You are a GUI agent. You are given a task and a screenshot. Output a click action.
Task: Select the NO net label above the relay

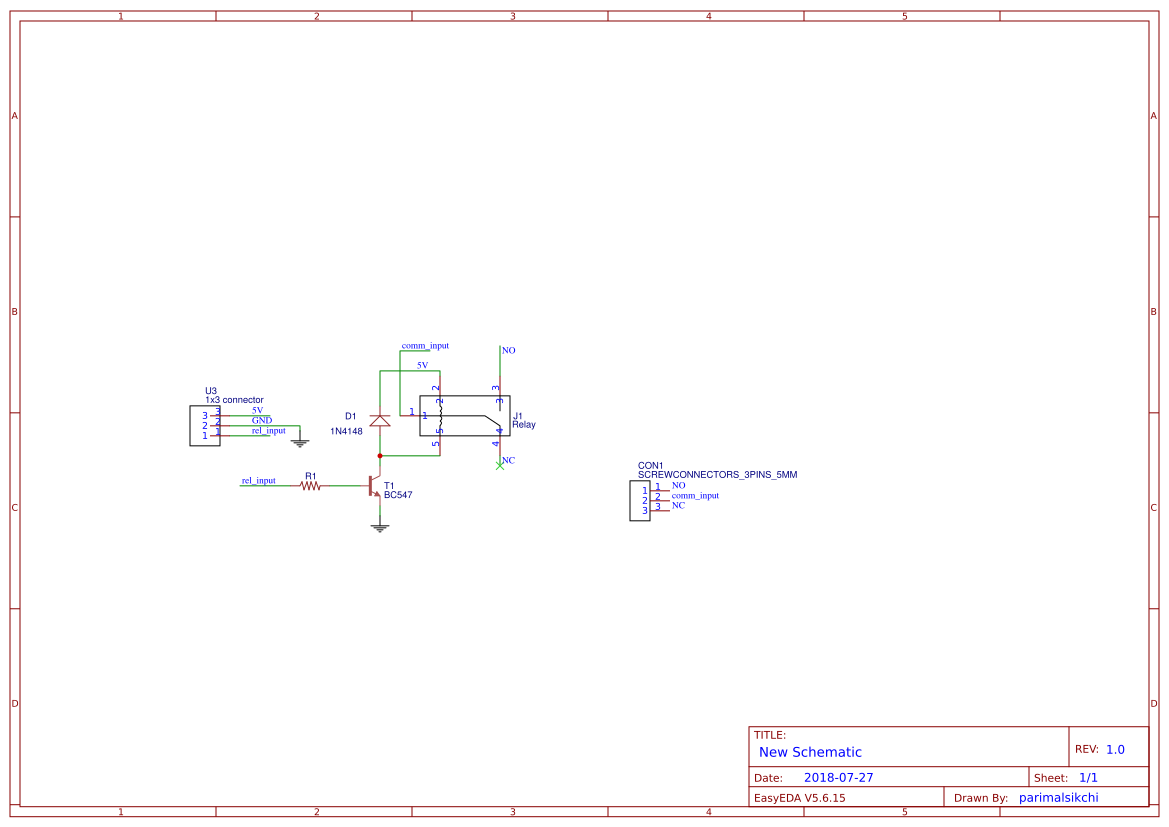click(508, 350)
